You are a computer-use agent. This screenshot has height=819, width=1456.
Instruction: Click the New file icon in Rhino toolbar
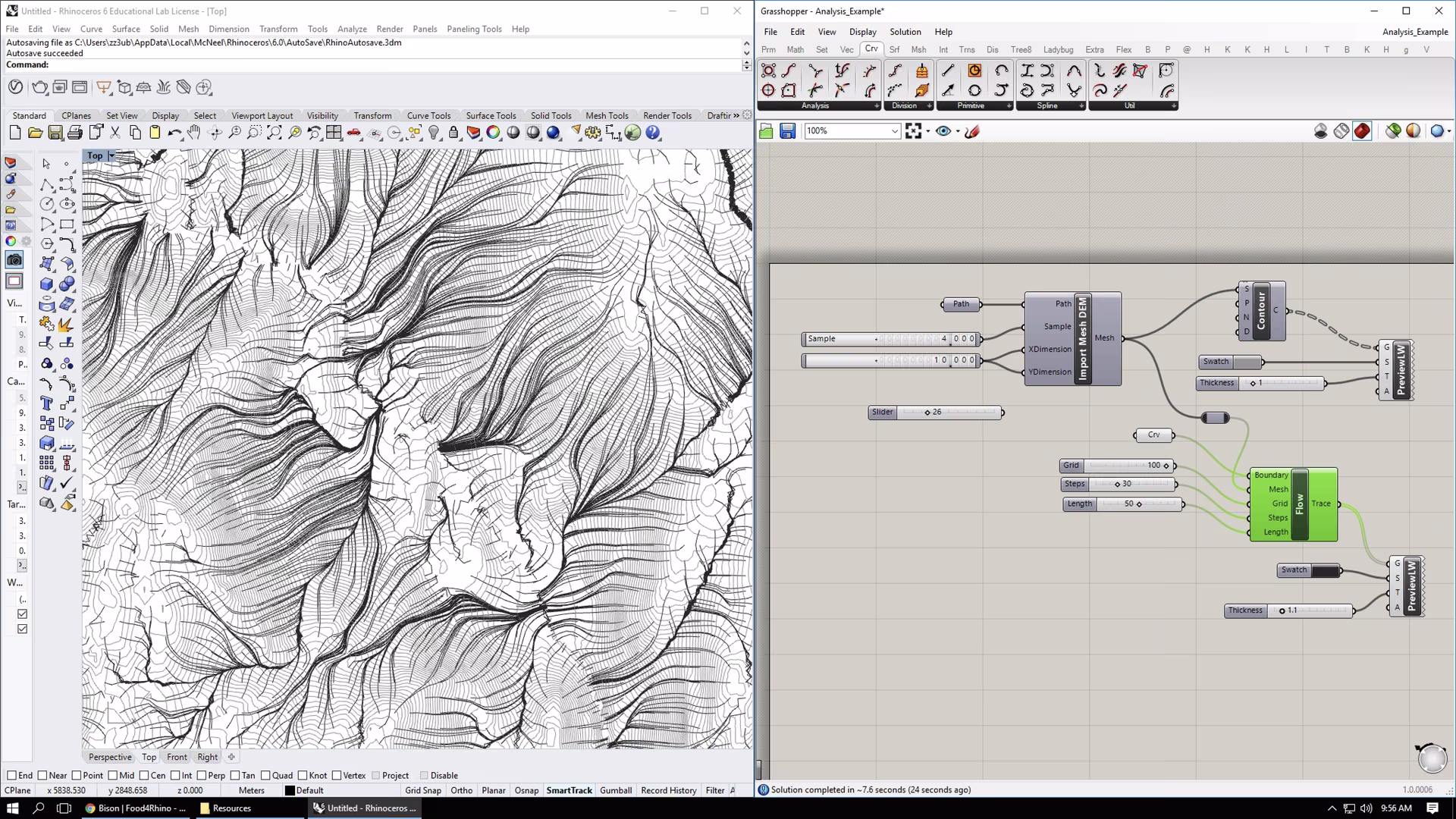(15, 133)
